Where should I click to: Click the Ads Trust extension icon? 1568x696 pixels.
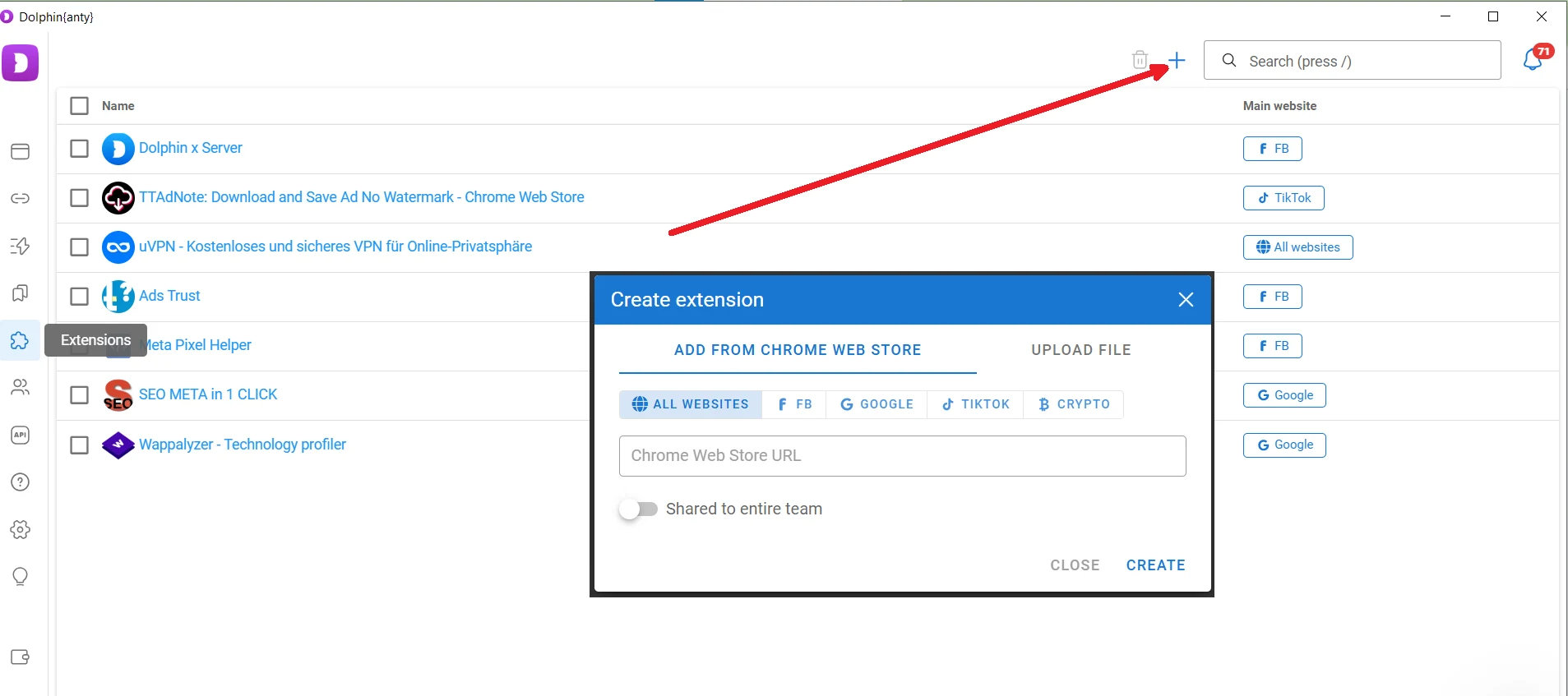tap(118, 297)
